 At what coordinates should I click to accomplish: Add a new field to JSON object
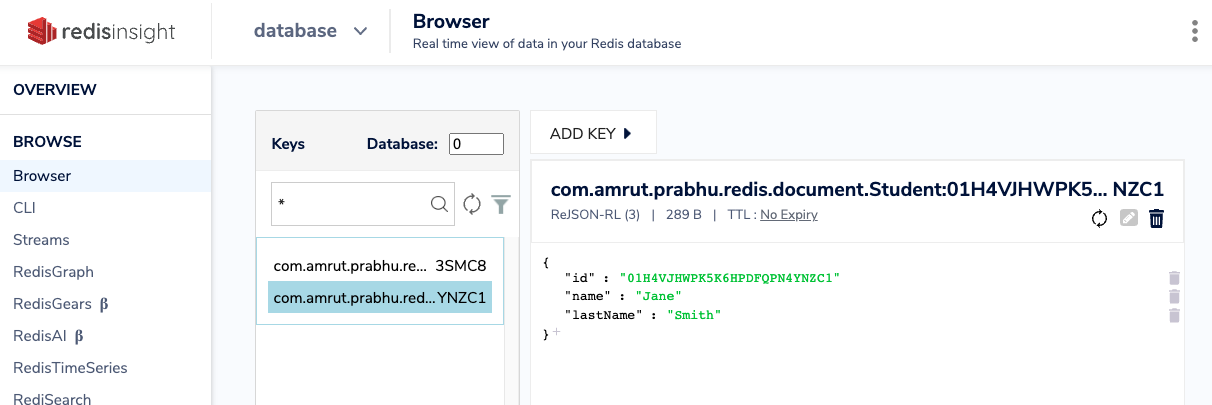click(x=556, y=333)
